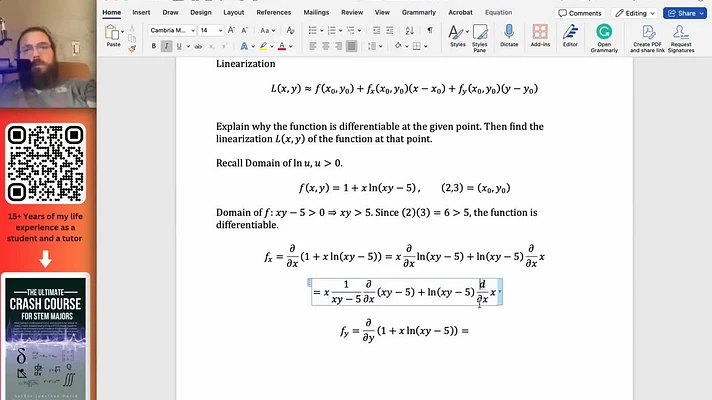This screenshot has height=400, width=712.
Task: Increase the paragraph indent
Action: (390, 30)
